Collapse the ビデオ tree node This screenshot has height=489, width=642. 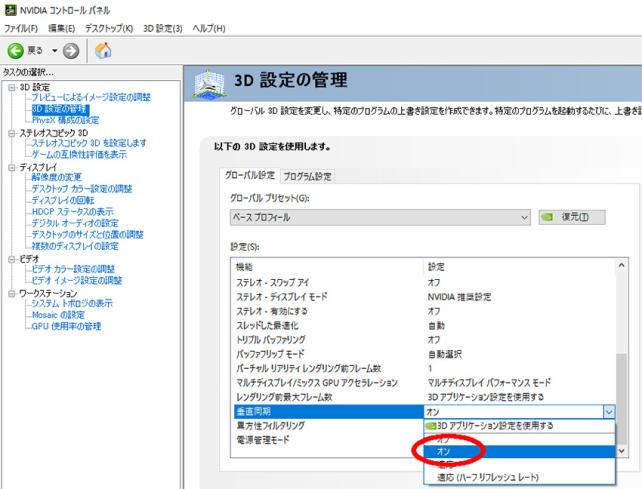12,259
